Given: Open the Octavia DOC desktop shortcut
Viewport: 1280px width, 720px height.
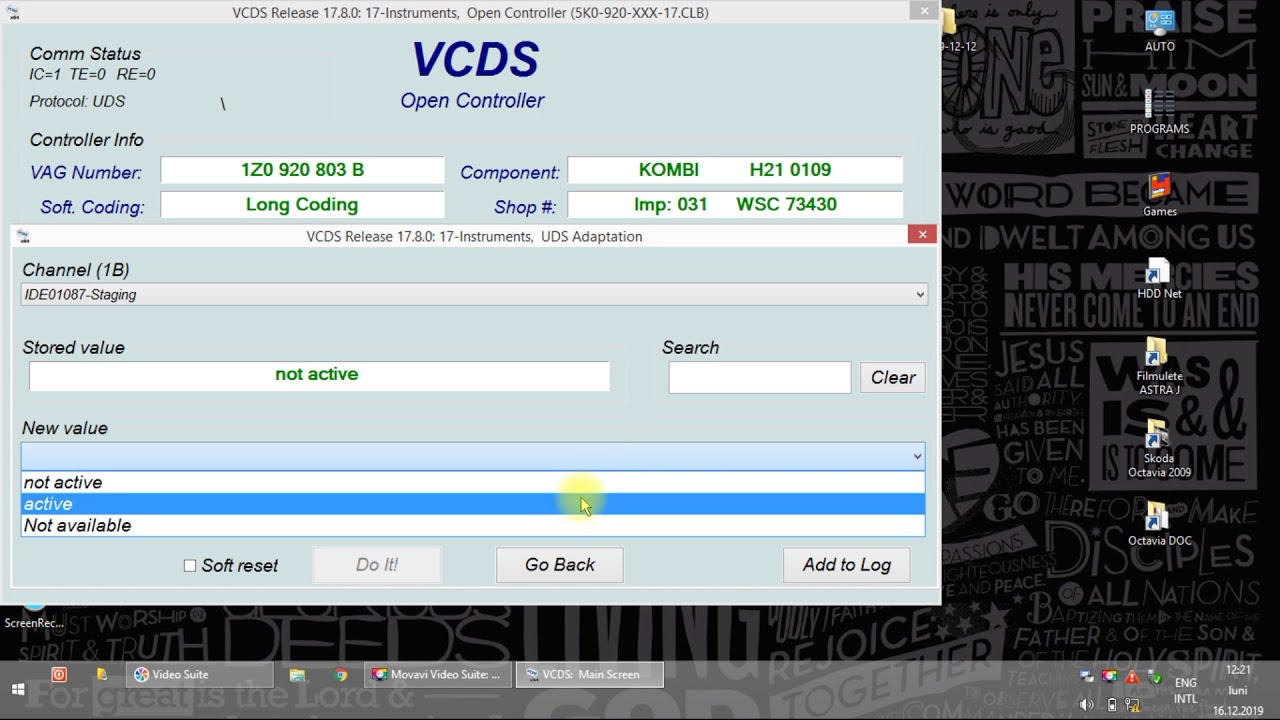Looking at the screenshot, I should click(1159, 524).
